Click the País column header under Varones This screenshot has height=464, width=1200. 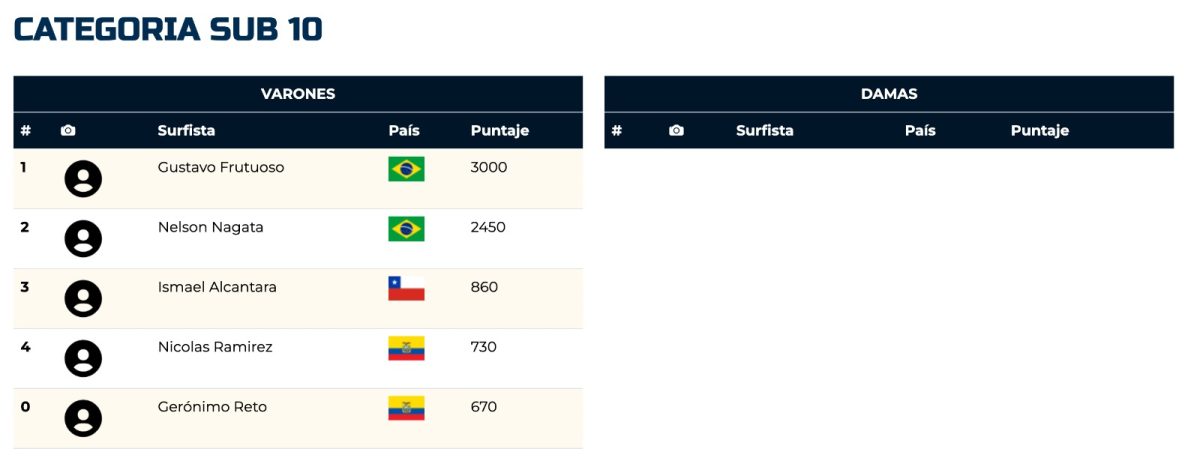coord(404,131)
